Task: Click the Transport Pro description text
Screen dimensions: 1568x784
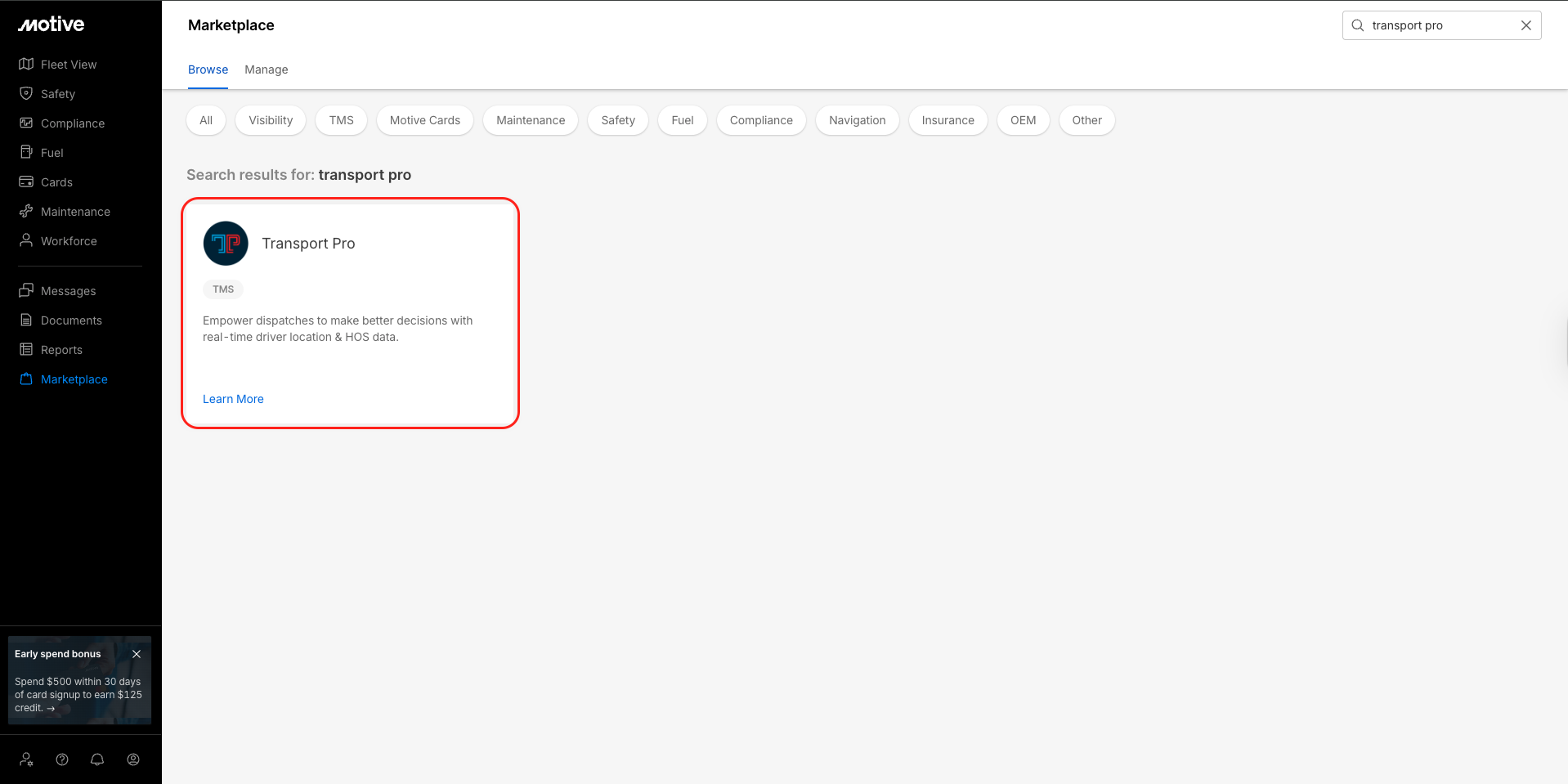Action: (x=338, y=329)
